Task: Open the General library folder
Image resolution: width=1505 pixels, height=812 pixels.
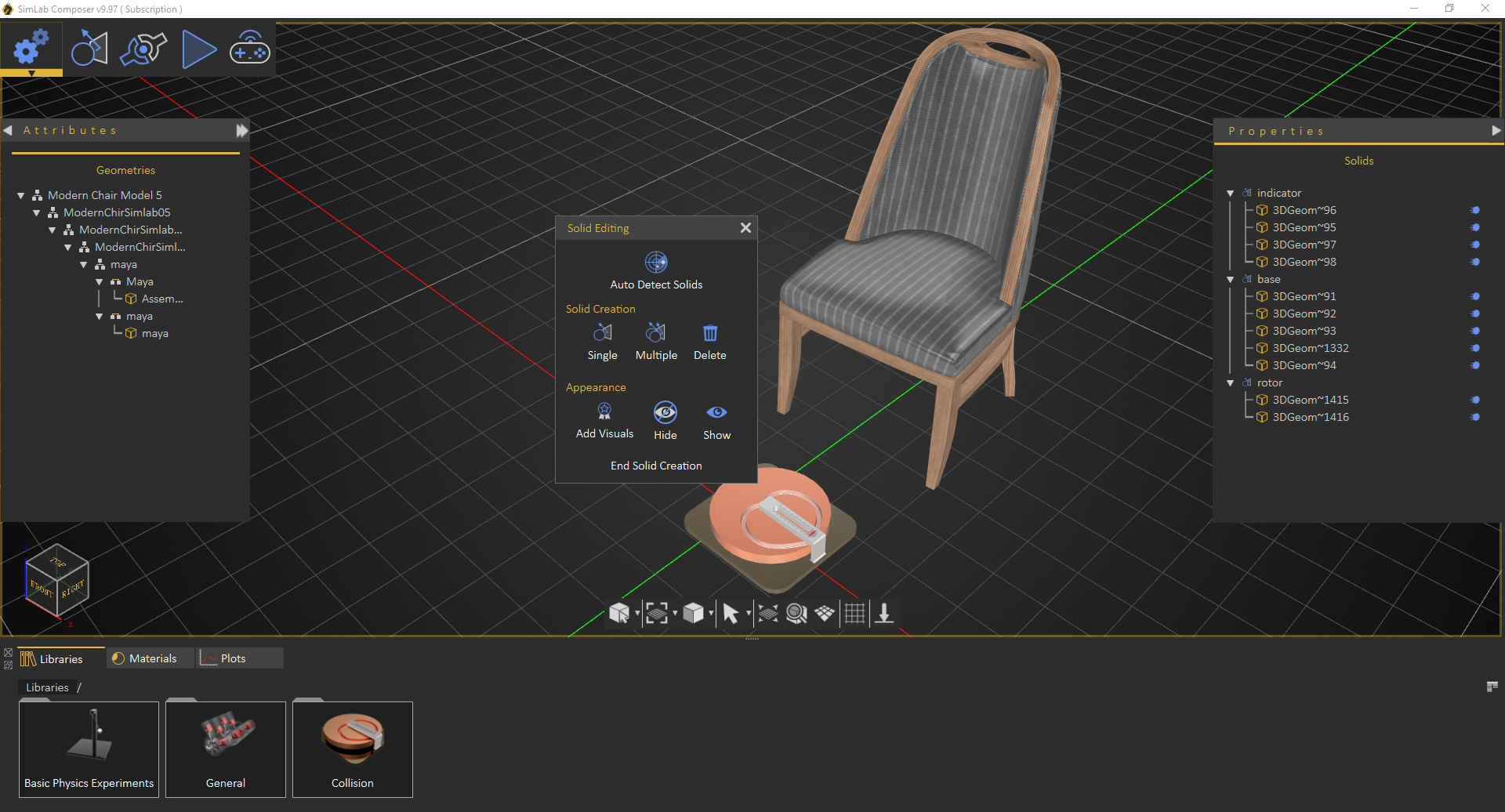Action: point(226,749)
